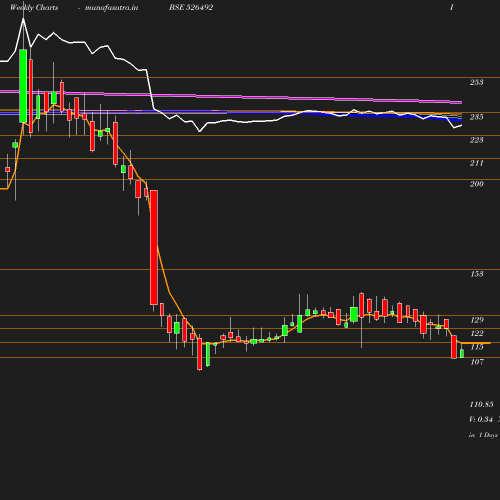
Task: Click the last green candlestick on the right
Action: pyautogui.click(x=462, y=354)
